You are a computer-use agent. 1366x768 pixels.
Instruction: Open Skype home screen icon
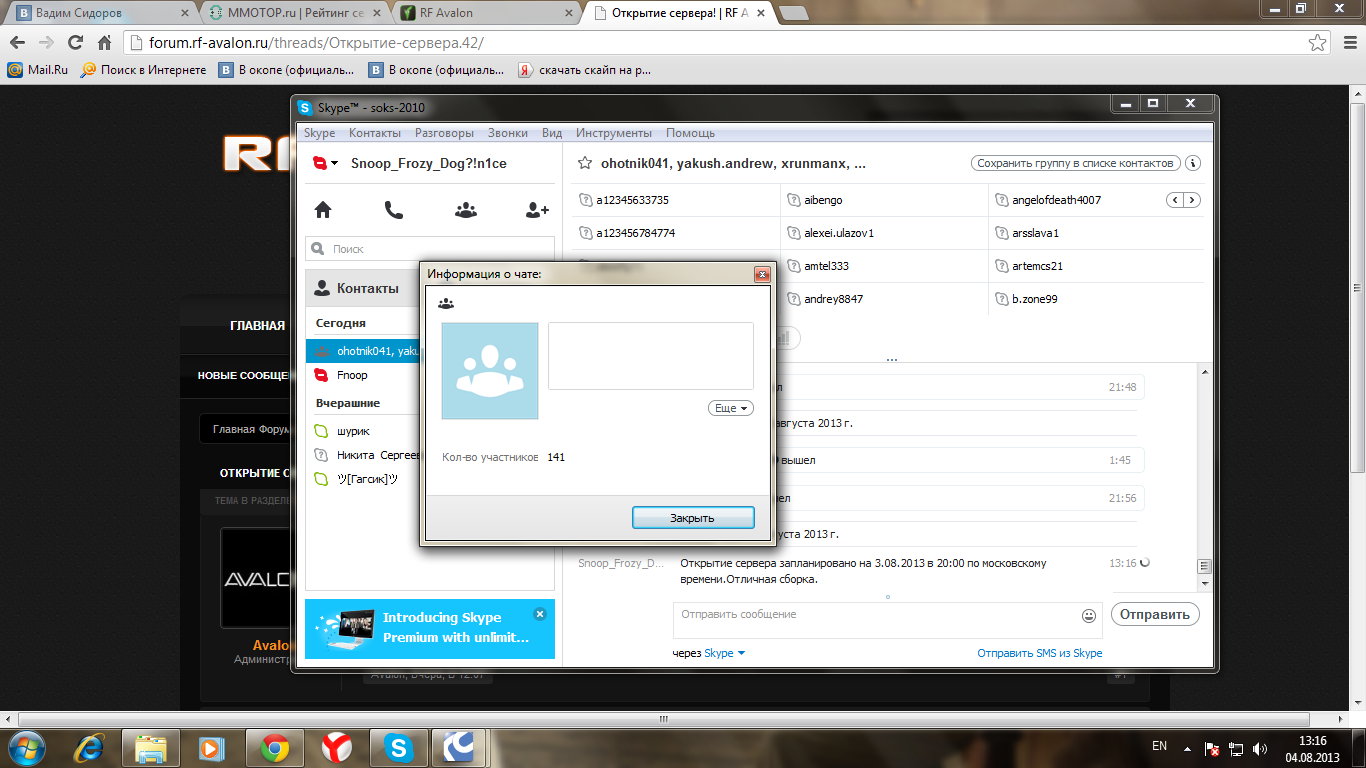pos(323,210)
